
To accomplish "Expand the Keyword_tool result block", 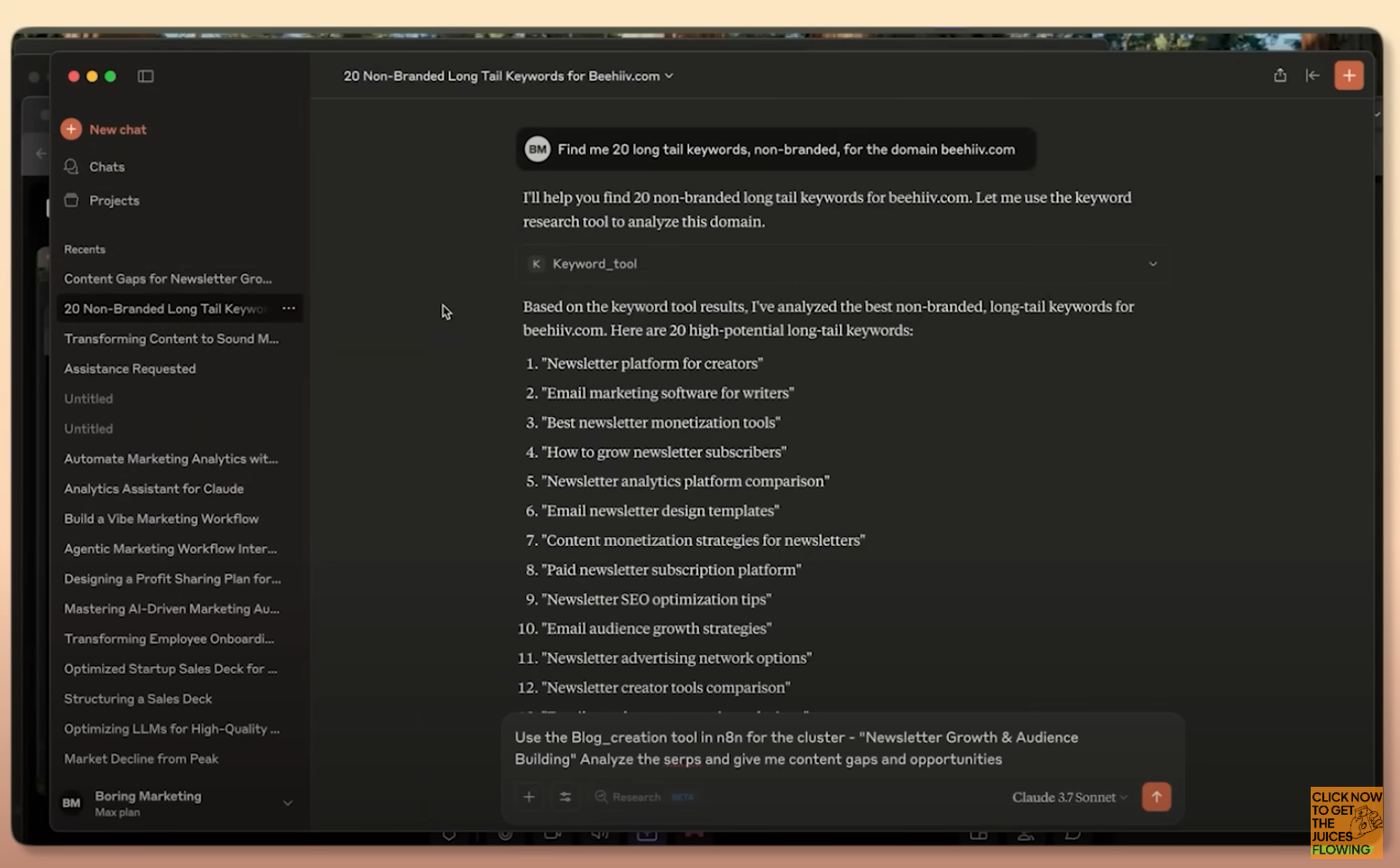I will pyautogui.click(x=1152, y=264).
